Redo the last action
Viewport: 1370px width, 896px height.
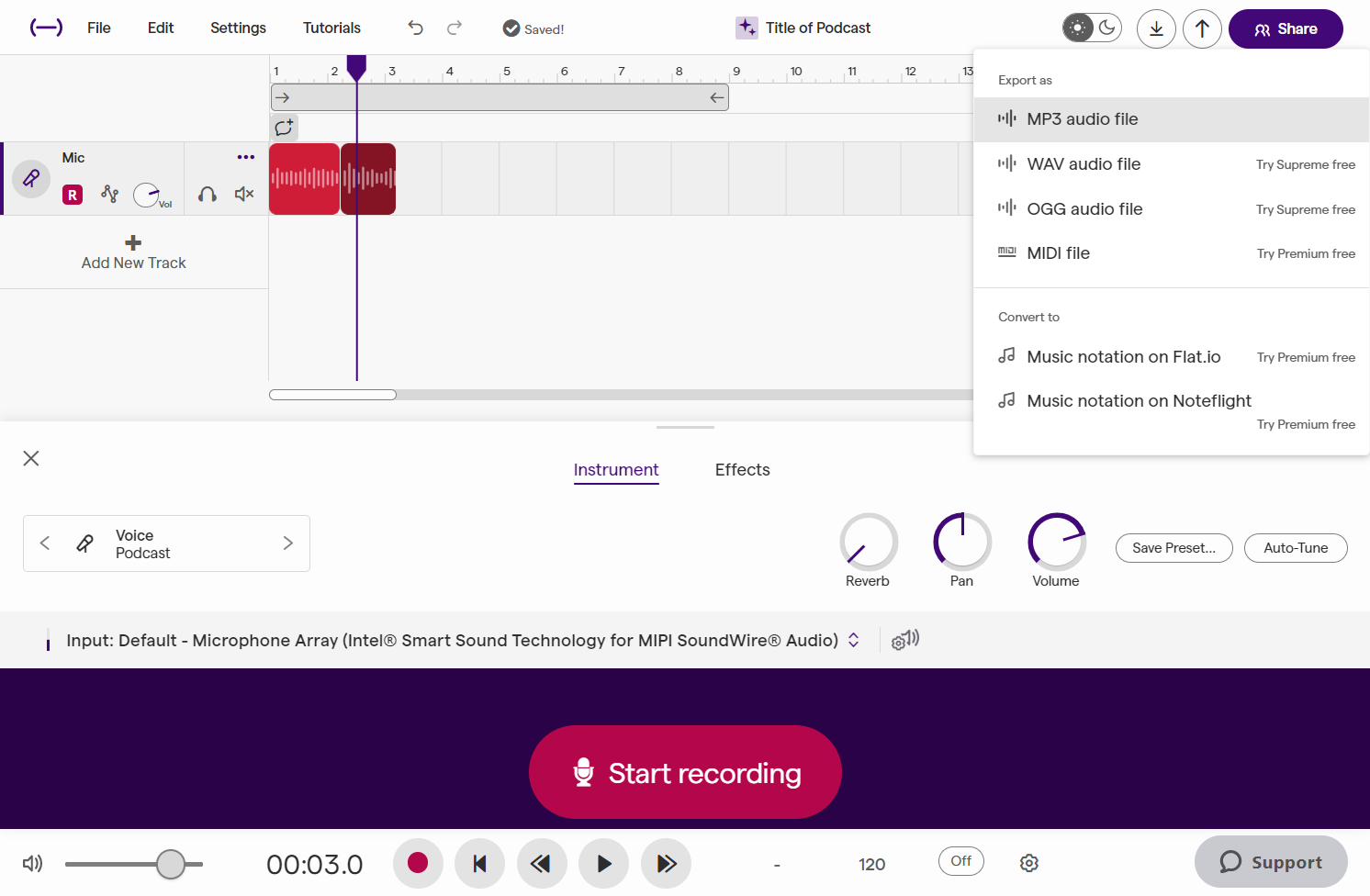click(455, 28)
